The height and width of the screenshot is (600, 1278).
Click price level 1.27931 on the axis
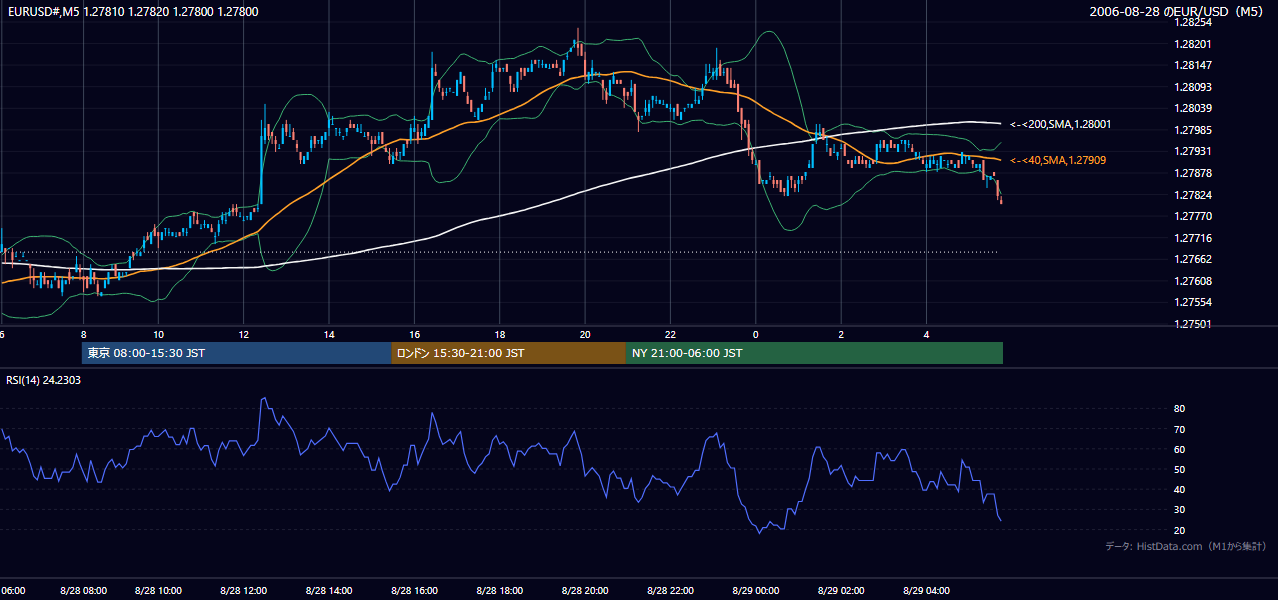[1194, 151]
